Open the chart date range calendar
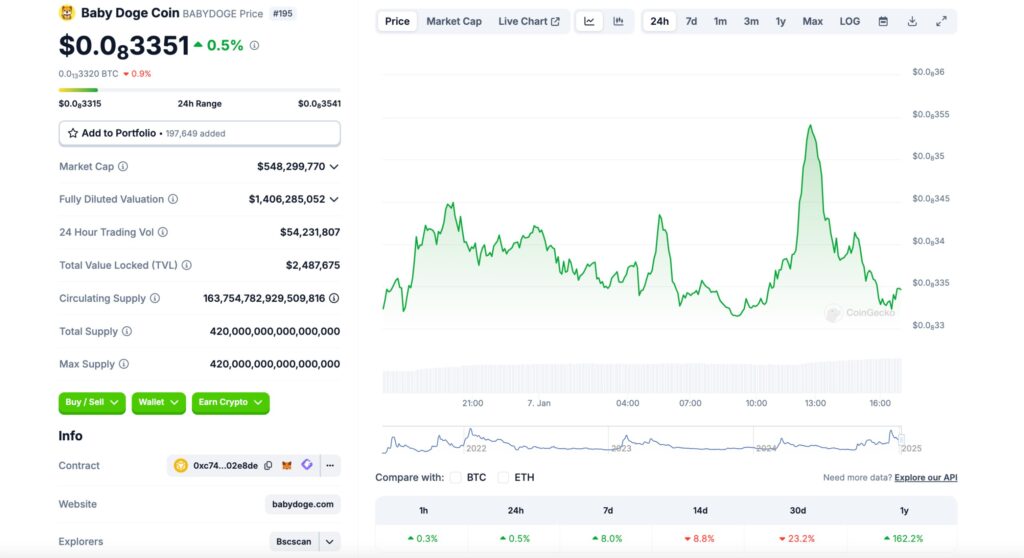 (883, 22)
